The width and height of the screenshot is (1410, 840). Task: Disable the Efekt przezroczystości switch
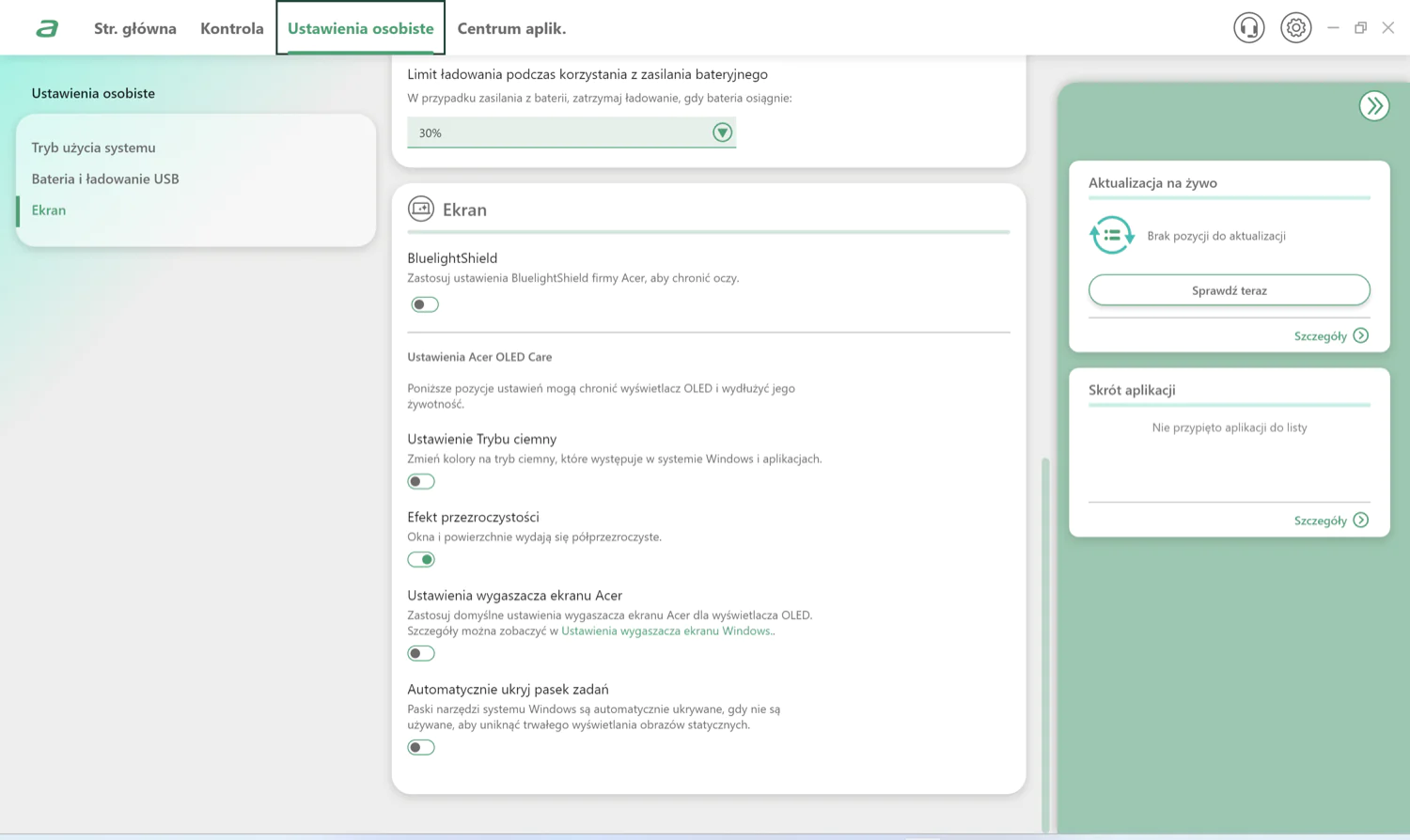(x=421, y=559)
